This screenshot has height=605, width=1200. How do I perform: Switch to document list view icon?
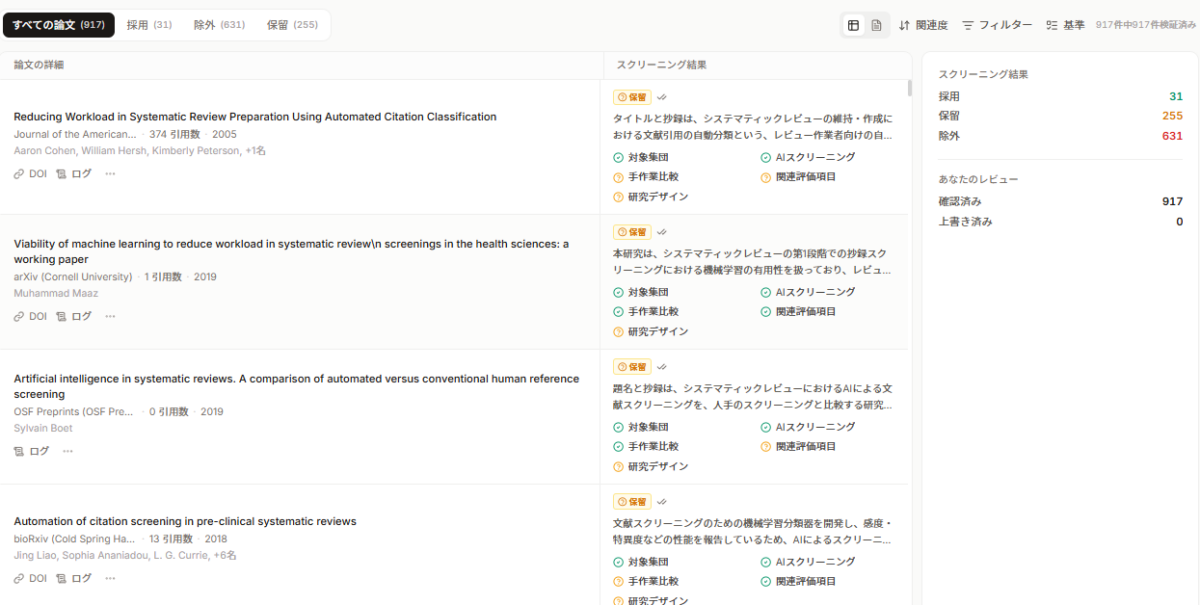877,25
